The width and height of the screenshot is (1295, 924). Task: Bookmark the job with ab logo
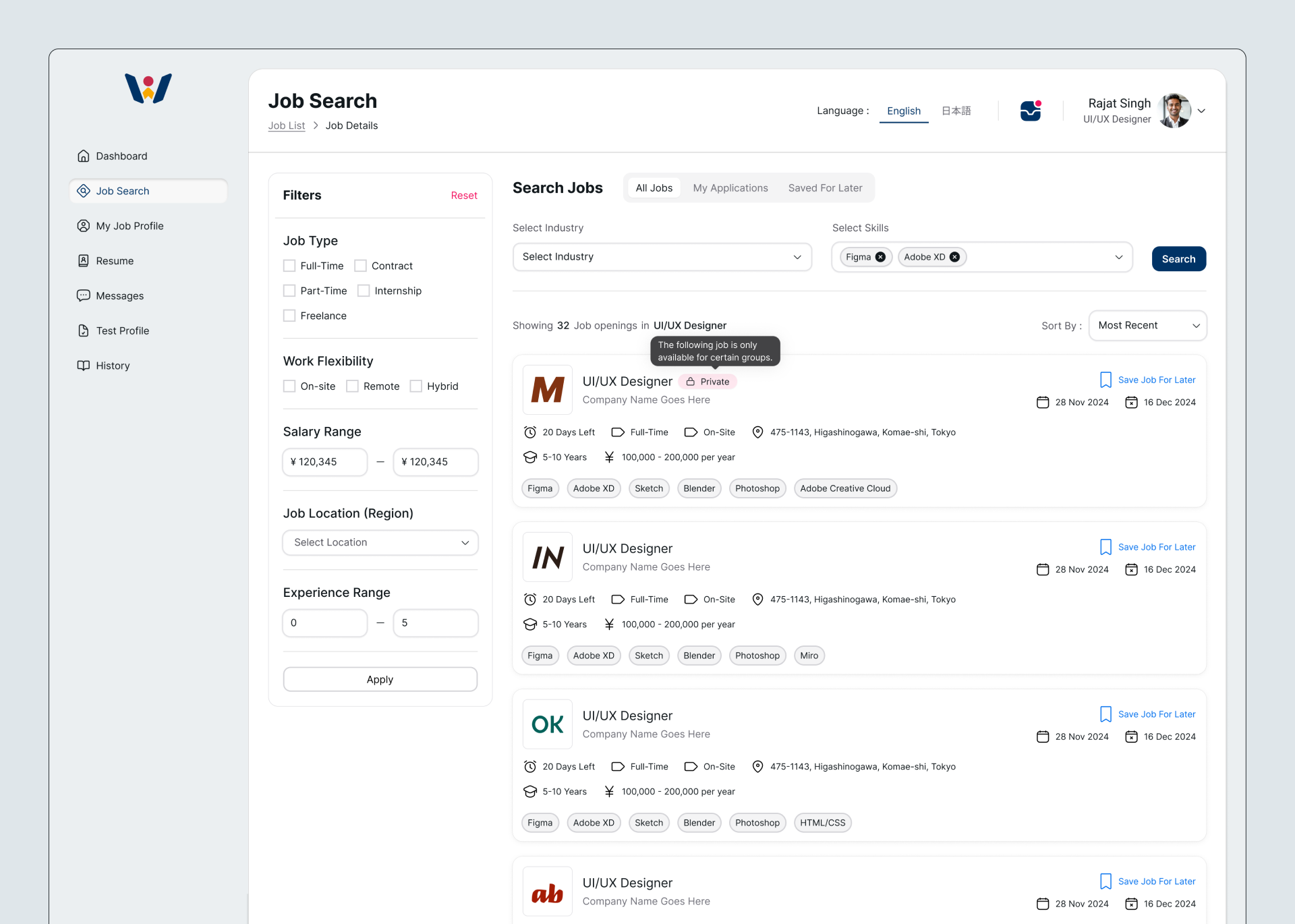(x=1105, y=882)
